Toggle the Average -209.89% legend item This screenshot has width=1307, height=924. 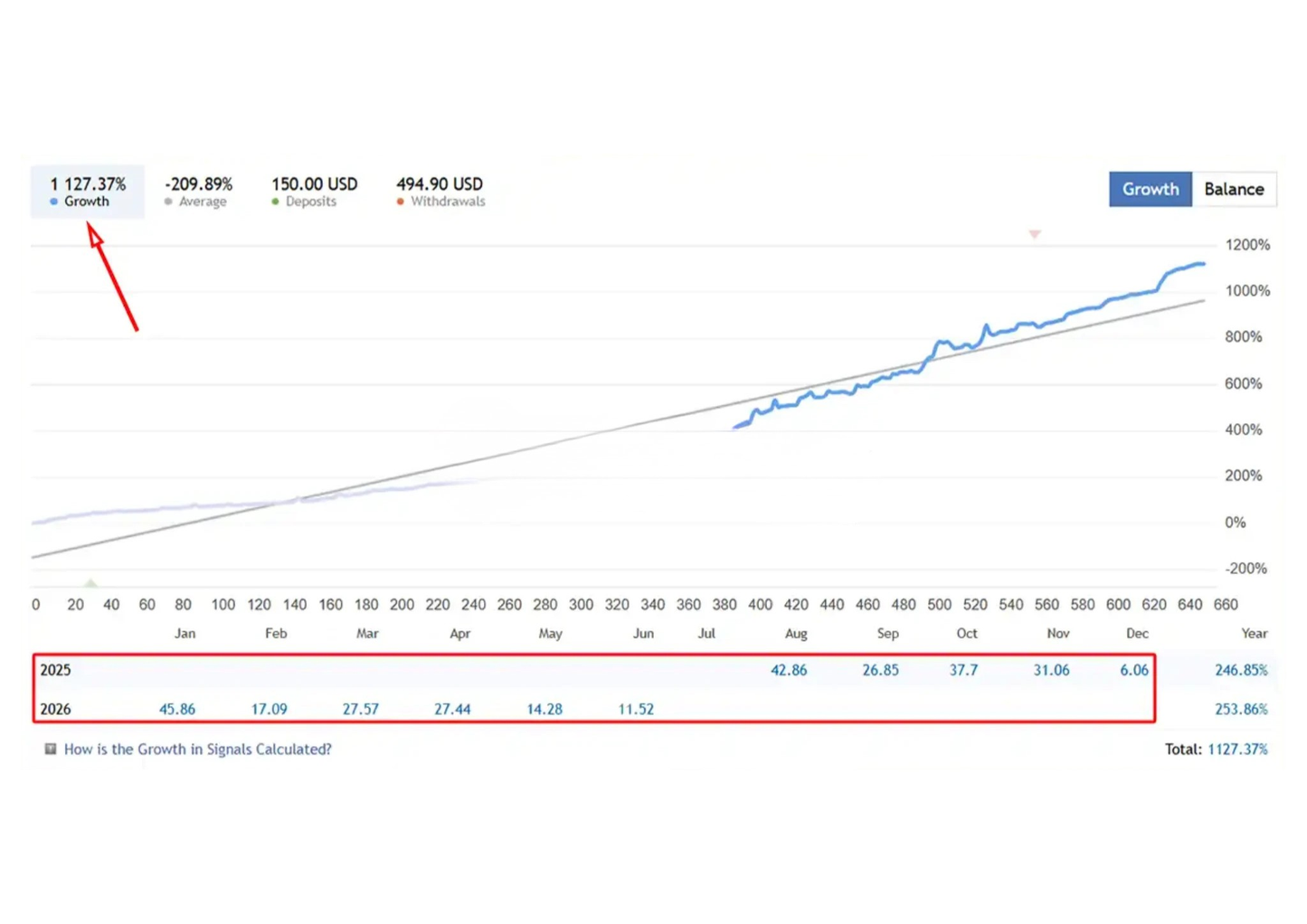(x=198, y=192)
